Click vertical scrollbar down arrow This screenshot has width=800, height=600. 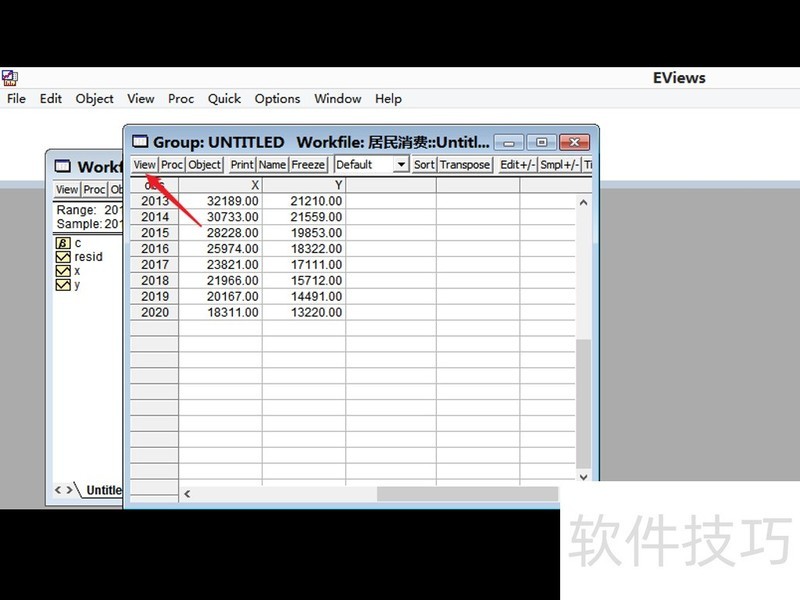[584, 477]
